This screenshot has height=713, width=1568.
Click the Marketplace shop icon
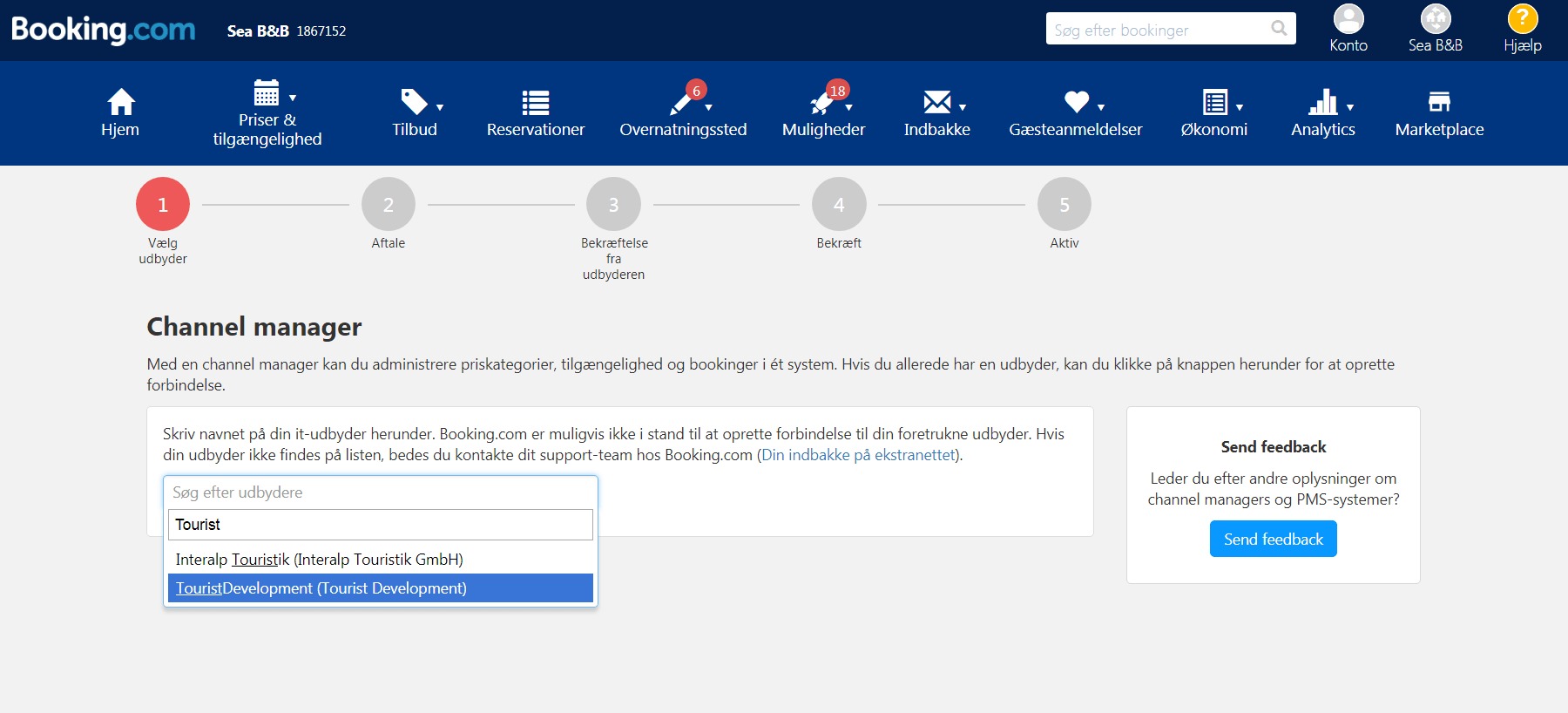point(1439,102)
